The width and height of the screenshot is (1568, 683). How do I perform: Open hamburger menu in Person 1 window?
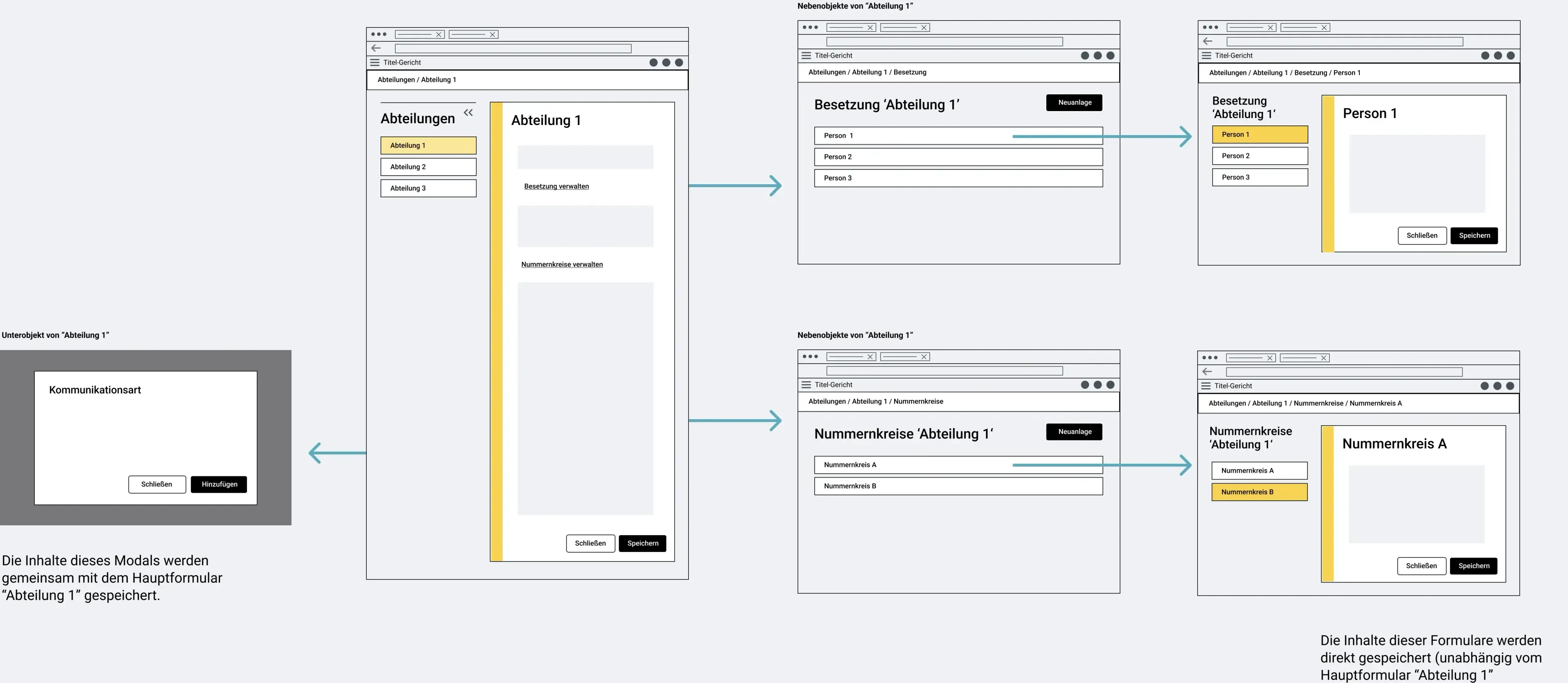tap(1207, 56)
